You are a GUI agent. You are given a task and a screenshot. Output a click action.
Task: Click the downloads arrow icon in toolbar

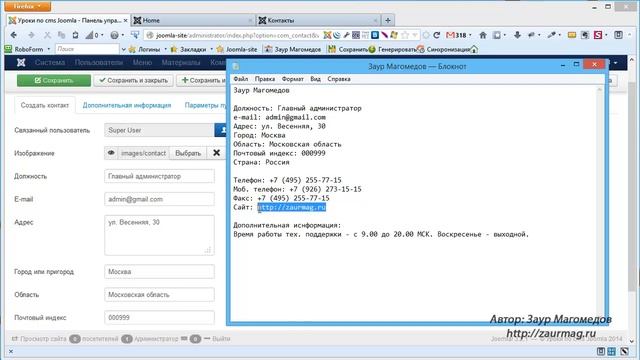tap(517, 35)
